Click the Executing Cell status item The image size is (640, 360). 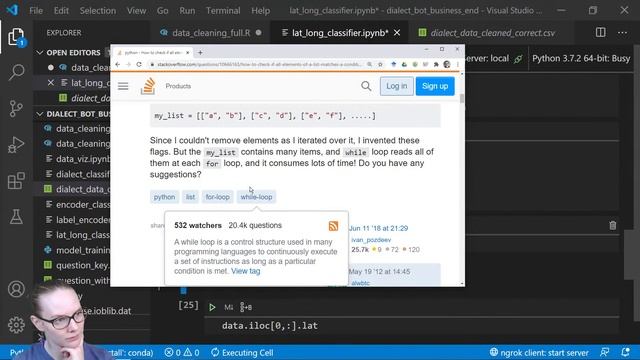pos(242,352)
